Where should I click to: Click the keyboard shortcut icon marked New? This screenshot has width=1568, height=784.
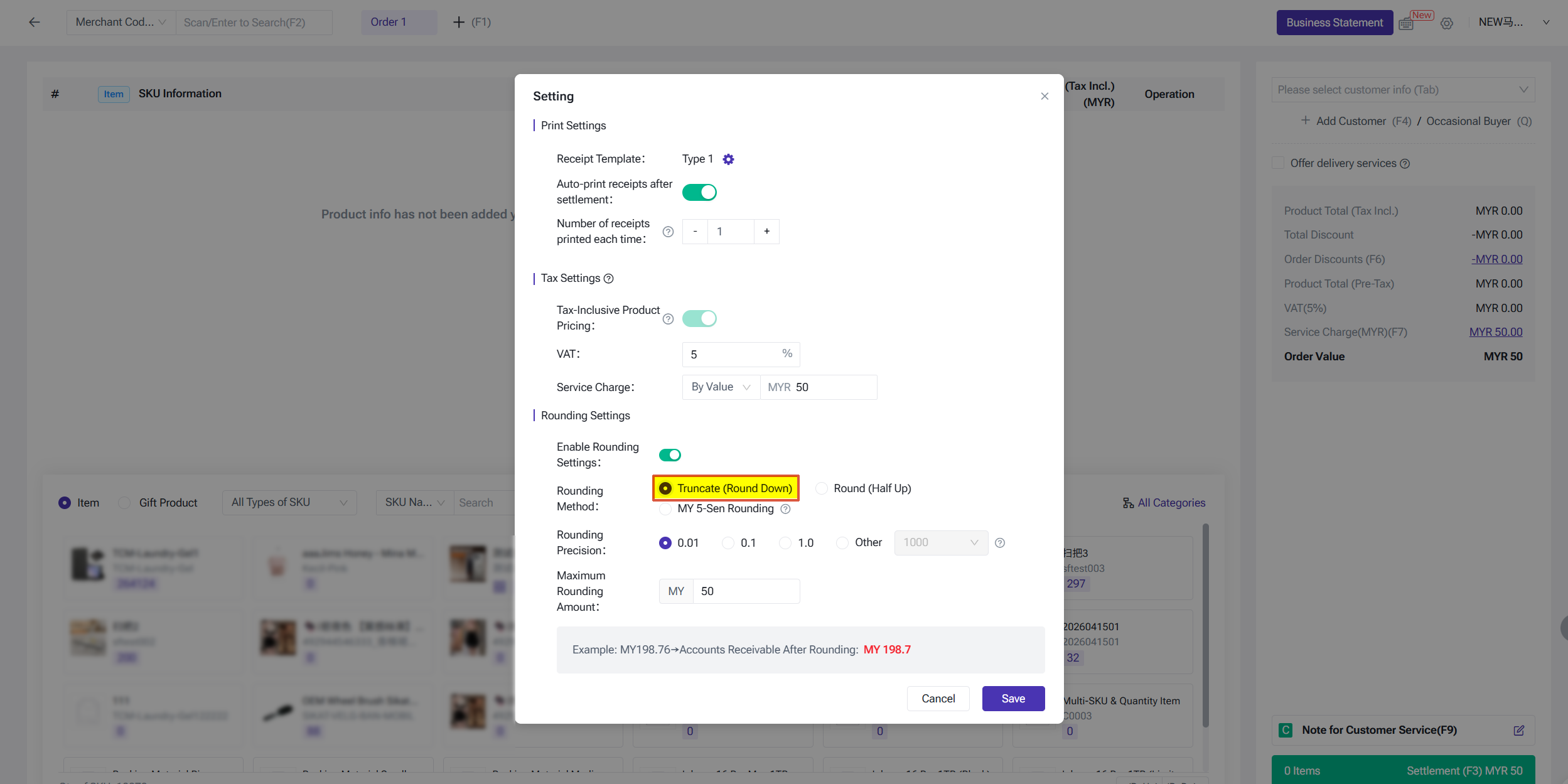1406,24
